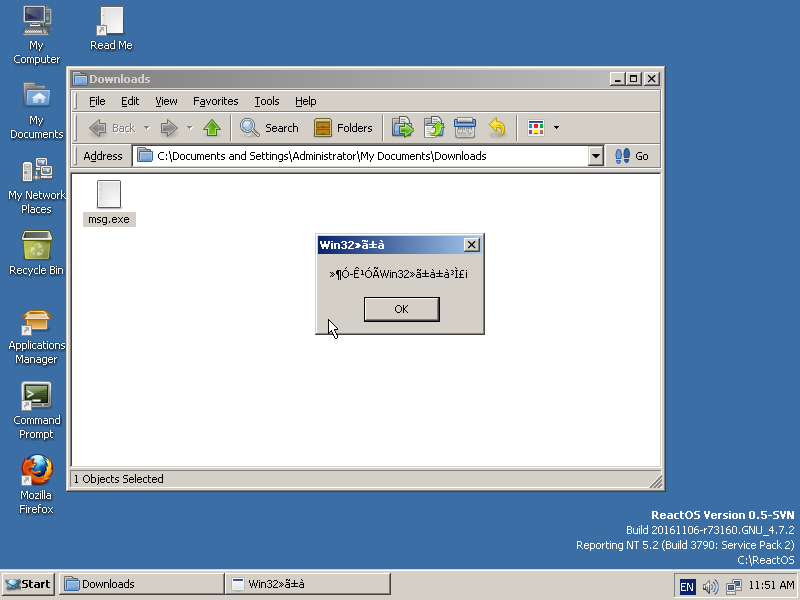
Task: Open the Favorites menu
Action: pos(215,101)
